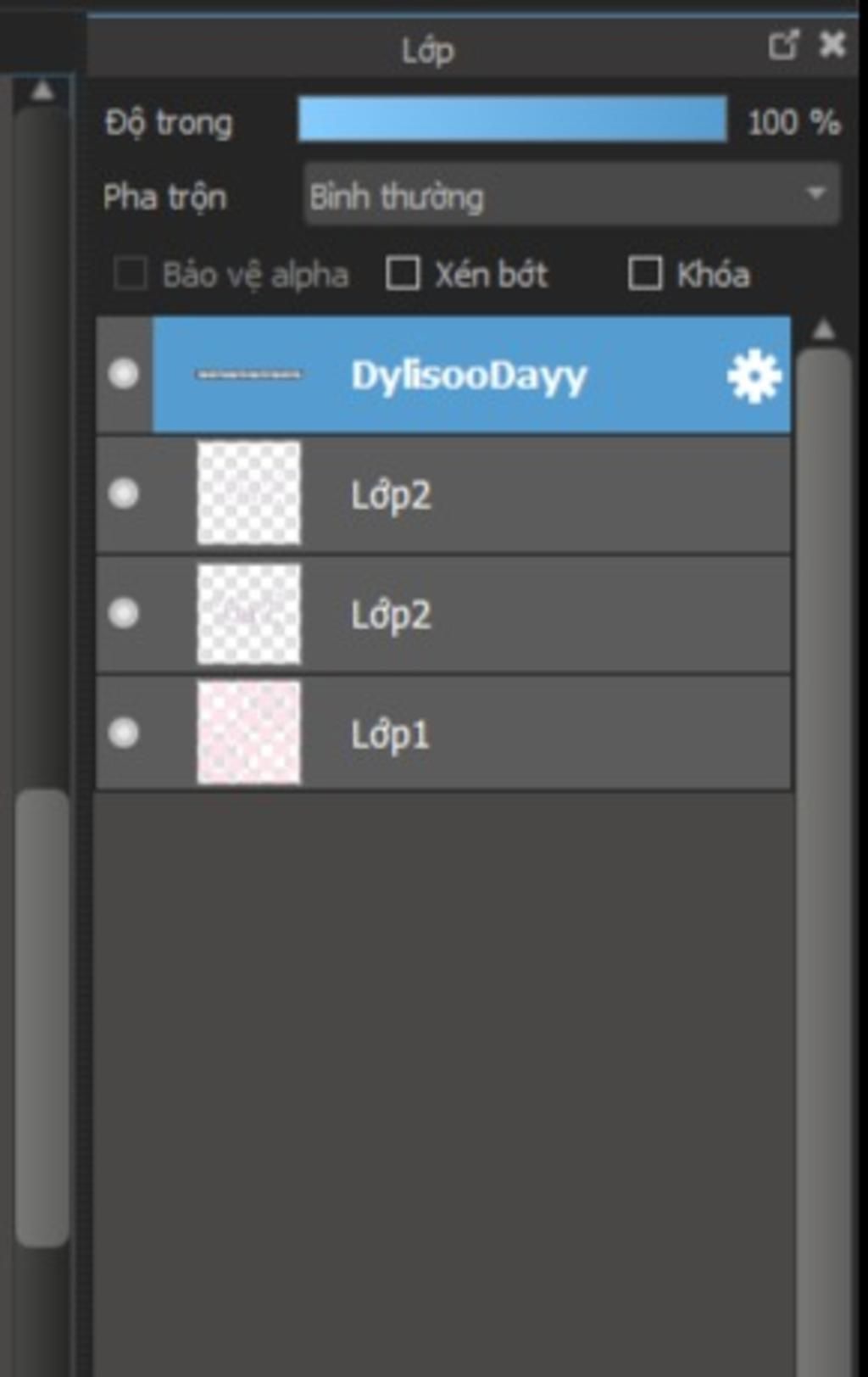Viewport: 868px width, 1377px height.
Task: Toggle visibility of the lower Lớp2 layer
Action: [124, 613]
